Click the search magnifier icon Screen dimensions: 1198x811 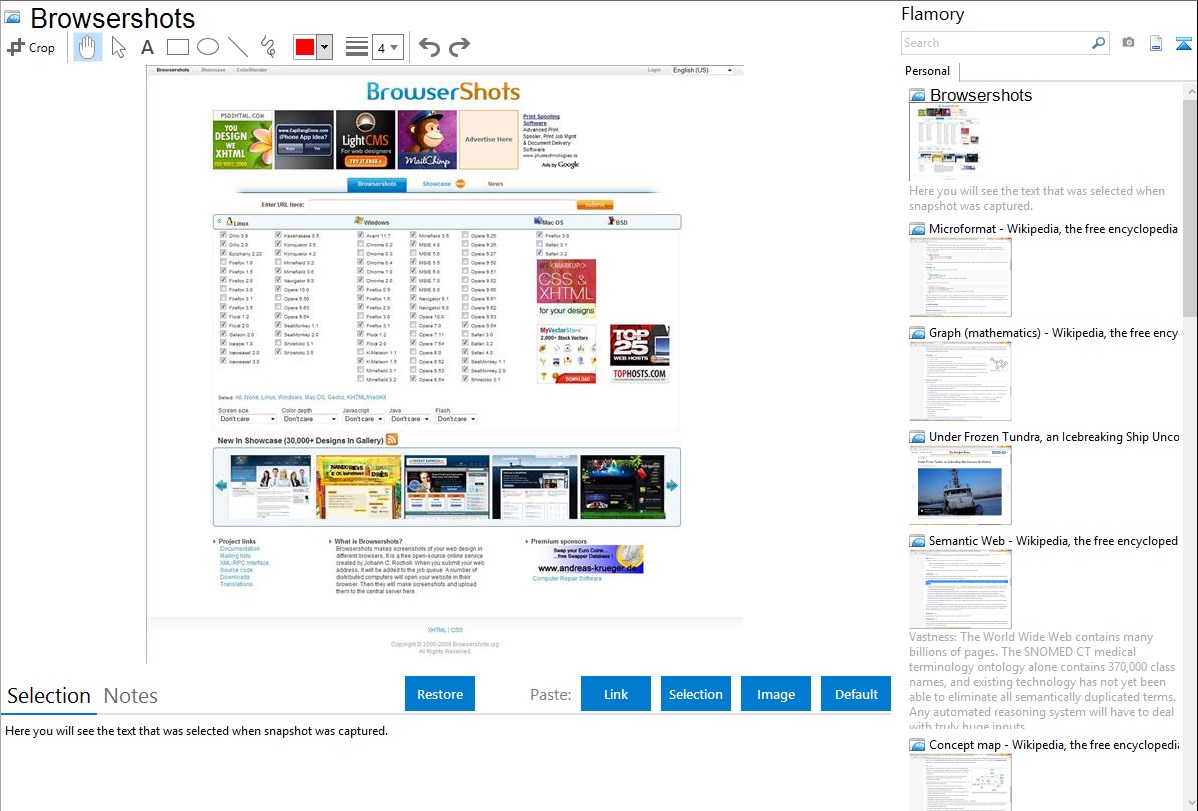[1098, 43]
